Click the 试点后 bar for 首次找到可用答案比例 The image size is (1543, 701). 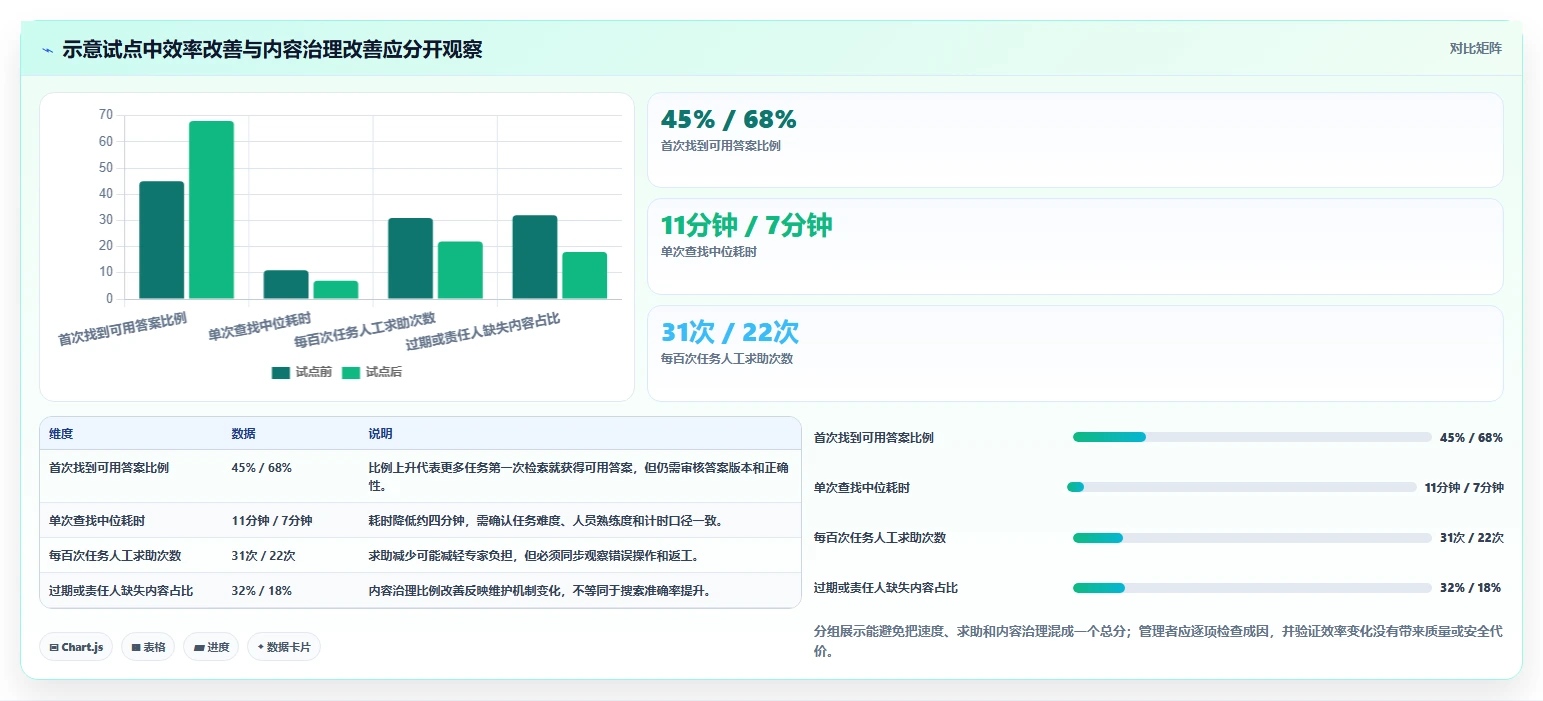pos(211,210)
